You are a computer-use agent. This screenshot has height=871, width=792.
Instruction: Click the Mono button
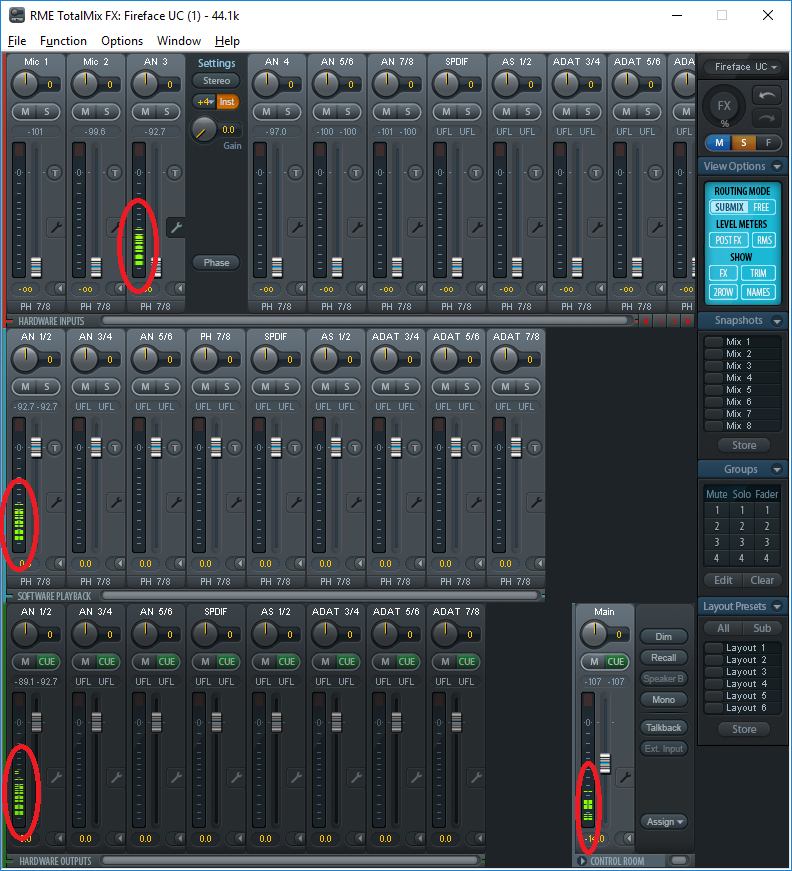coord(664,700)
